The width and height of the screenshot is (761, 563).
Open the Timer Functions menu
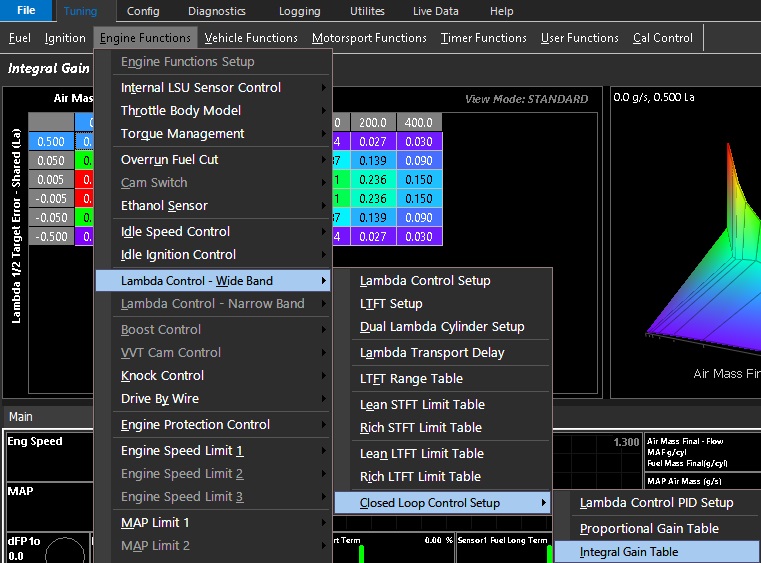[x=483, y=38]
